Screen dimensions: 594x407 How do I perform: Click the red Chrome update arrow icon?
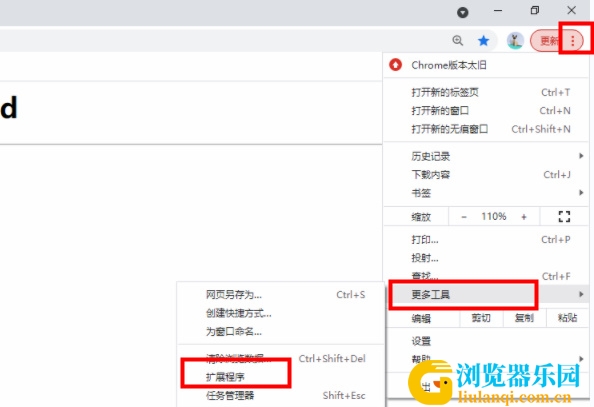pos(395,65)
